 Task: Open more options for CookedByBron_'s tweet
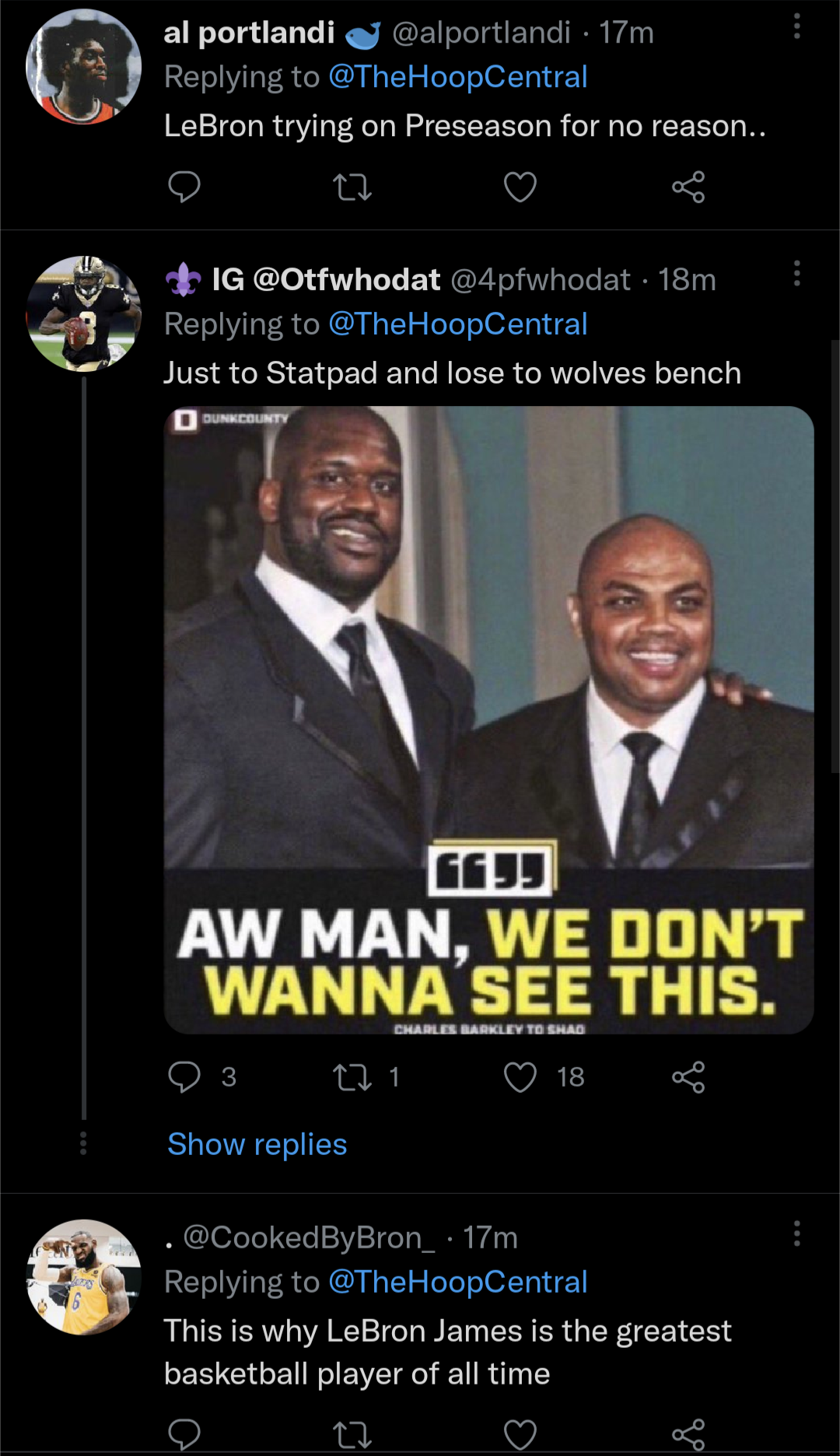(x=796, y=1234)
